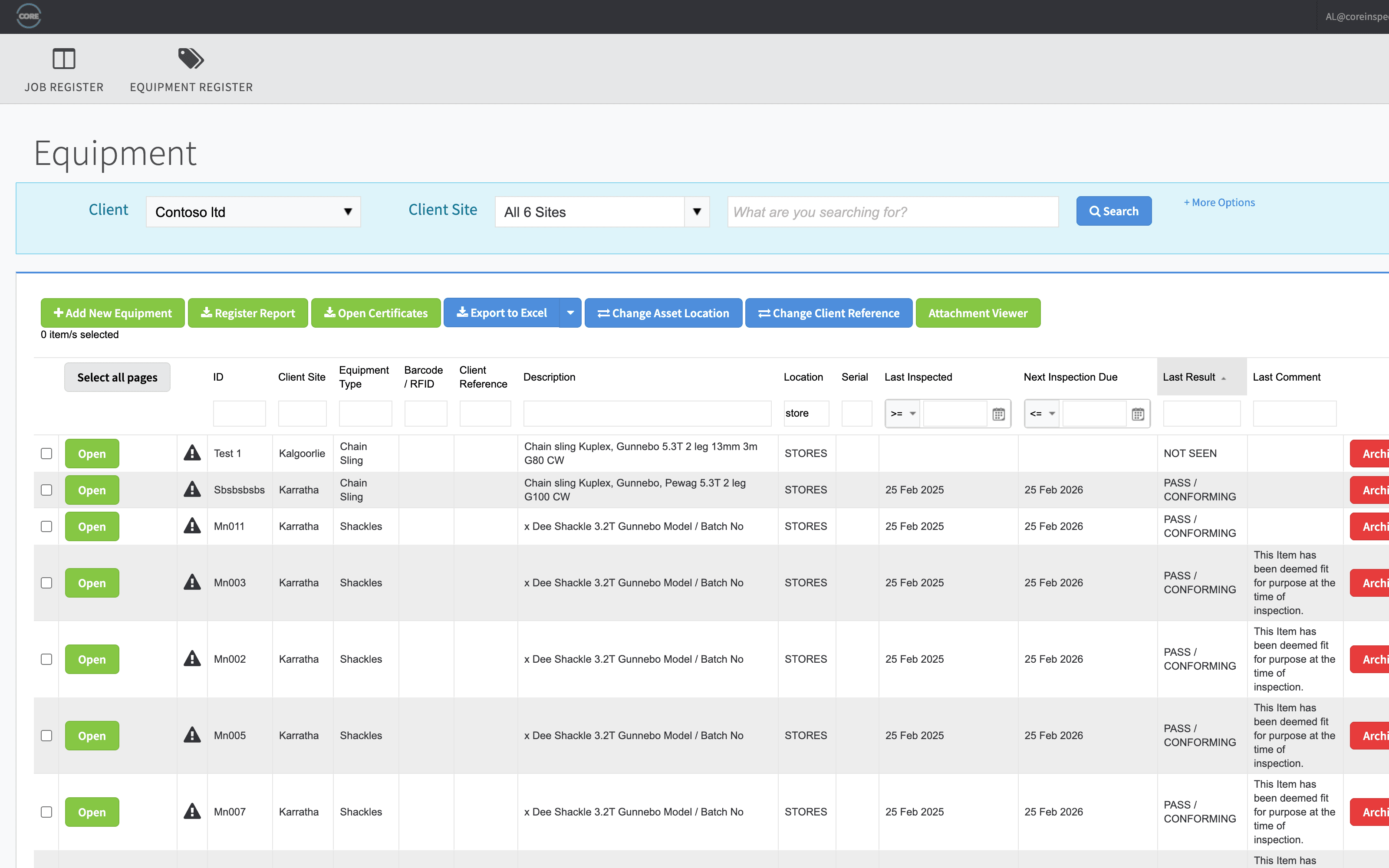Archive the Mn003 equipment row
The image size is (1389, 868).
tap(1369, 583)
